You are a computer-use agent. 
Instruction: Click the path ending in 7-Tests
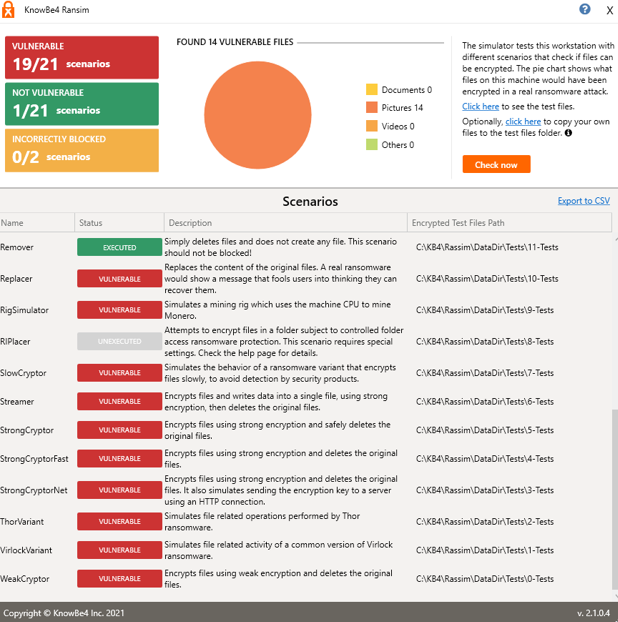485,372
